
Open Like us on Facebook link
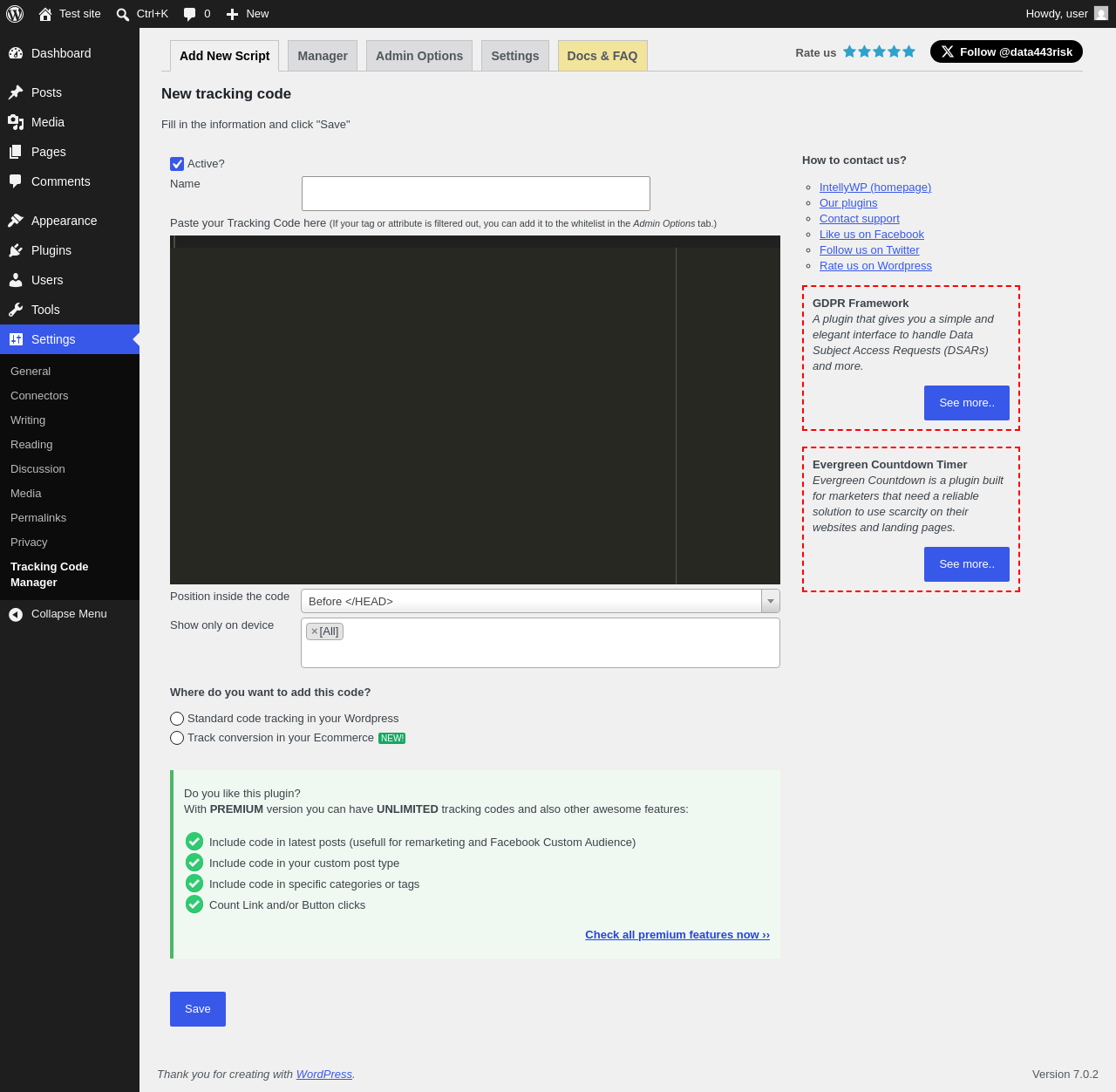(x=872, y=235)
